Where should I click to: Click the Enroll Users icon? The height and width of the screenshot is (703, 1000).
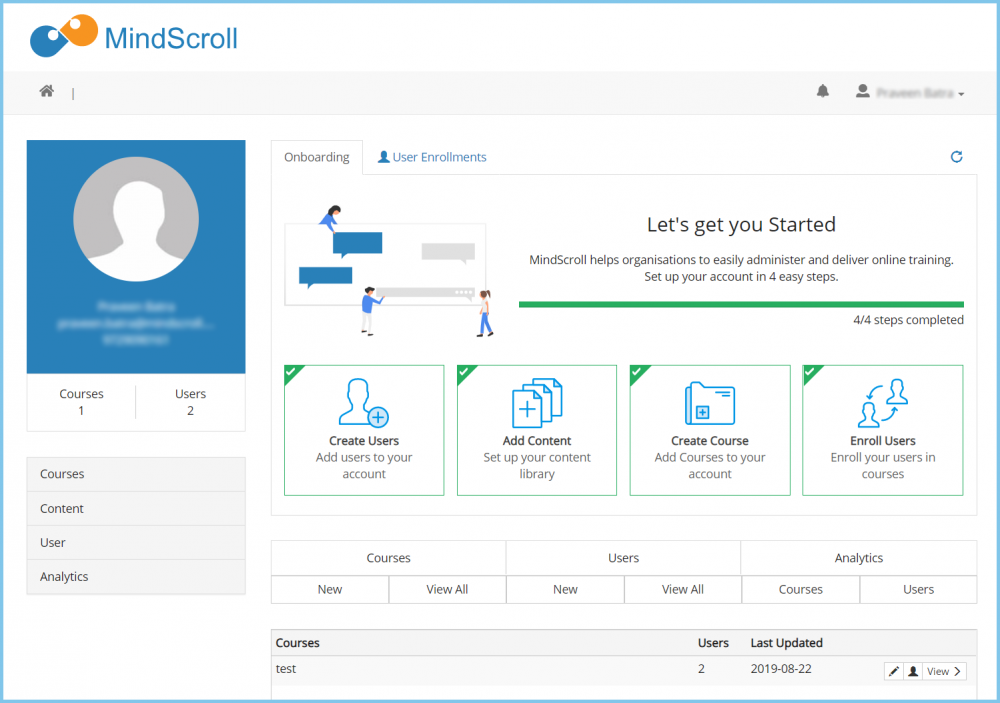pyautogui.click(x=883, y=403)
